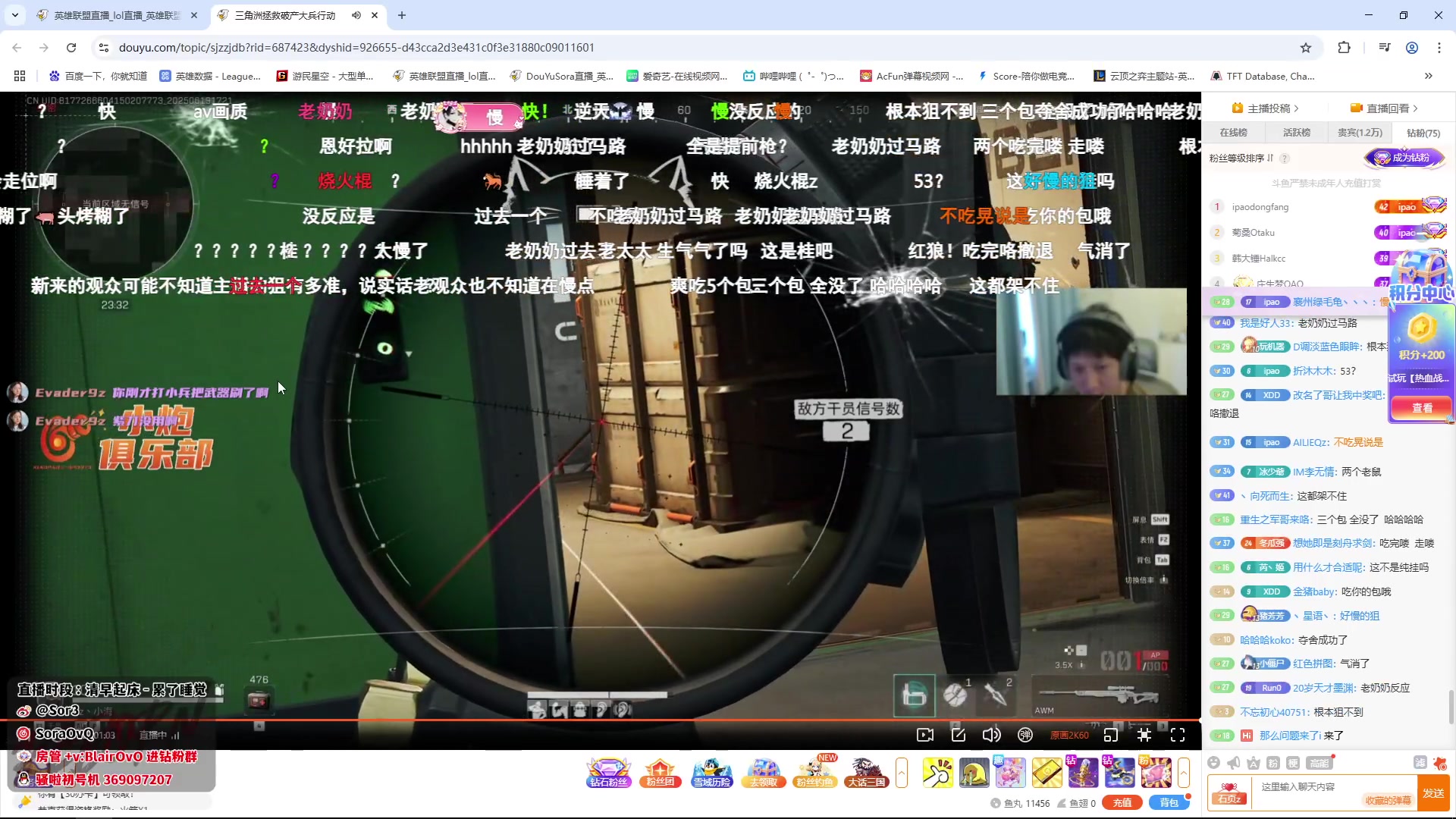The height and width of the screenshot is (819, 1456).
Task: Click the chat input field
Action: tap(1335, 787)
